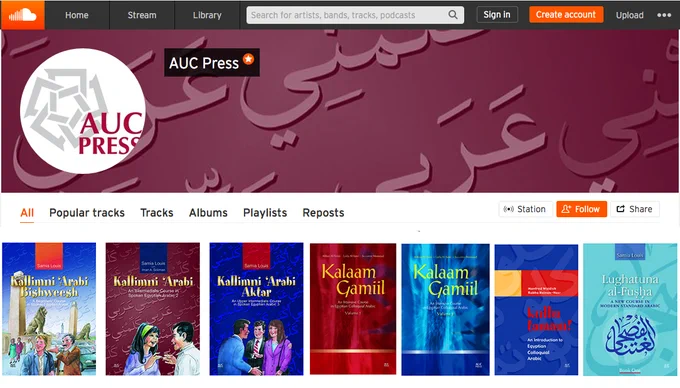Click the Sign in button
The width and height of the screenshot is (680, 388).
(497, 15)
